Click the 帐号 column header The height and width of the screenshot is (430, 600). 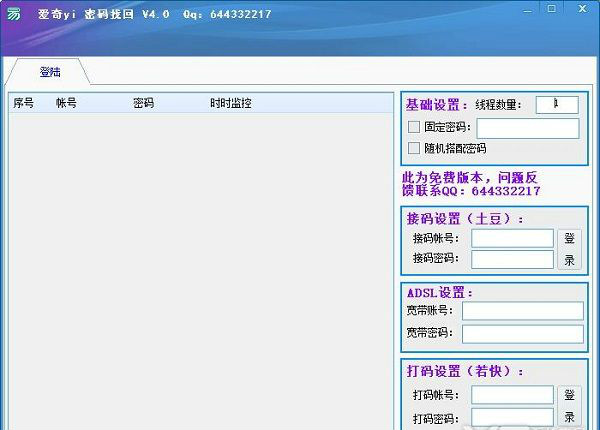pyautogui.click(x=66, y=103)
